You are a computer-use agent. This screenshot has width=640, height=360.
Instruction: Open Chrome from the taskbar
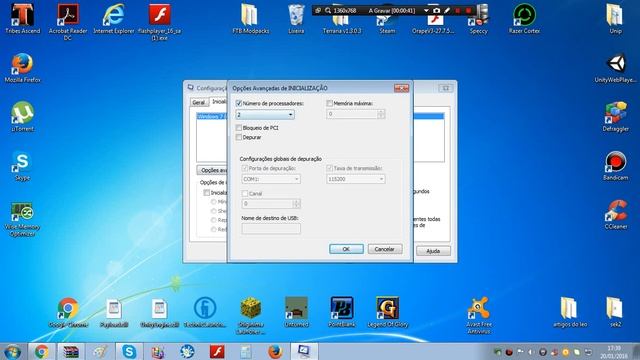(x=41, y=351)
